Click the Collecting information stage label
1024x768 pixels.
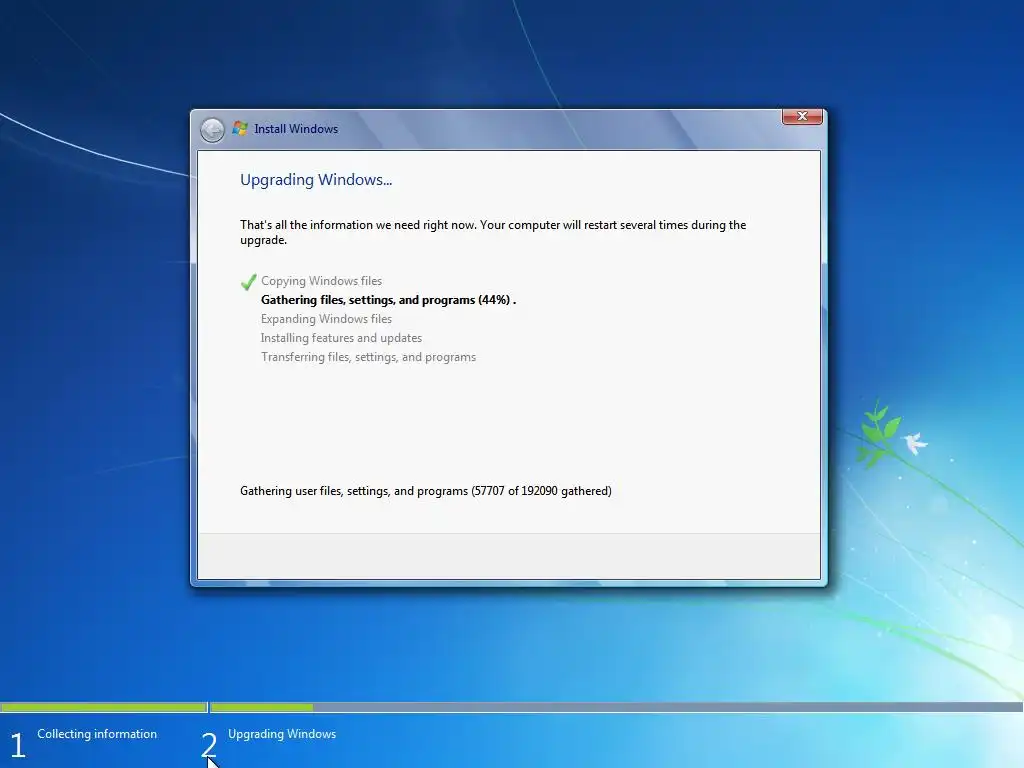(97, 734)
